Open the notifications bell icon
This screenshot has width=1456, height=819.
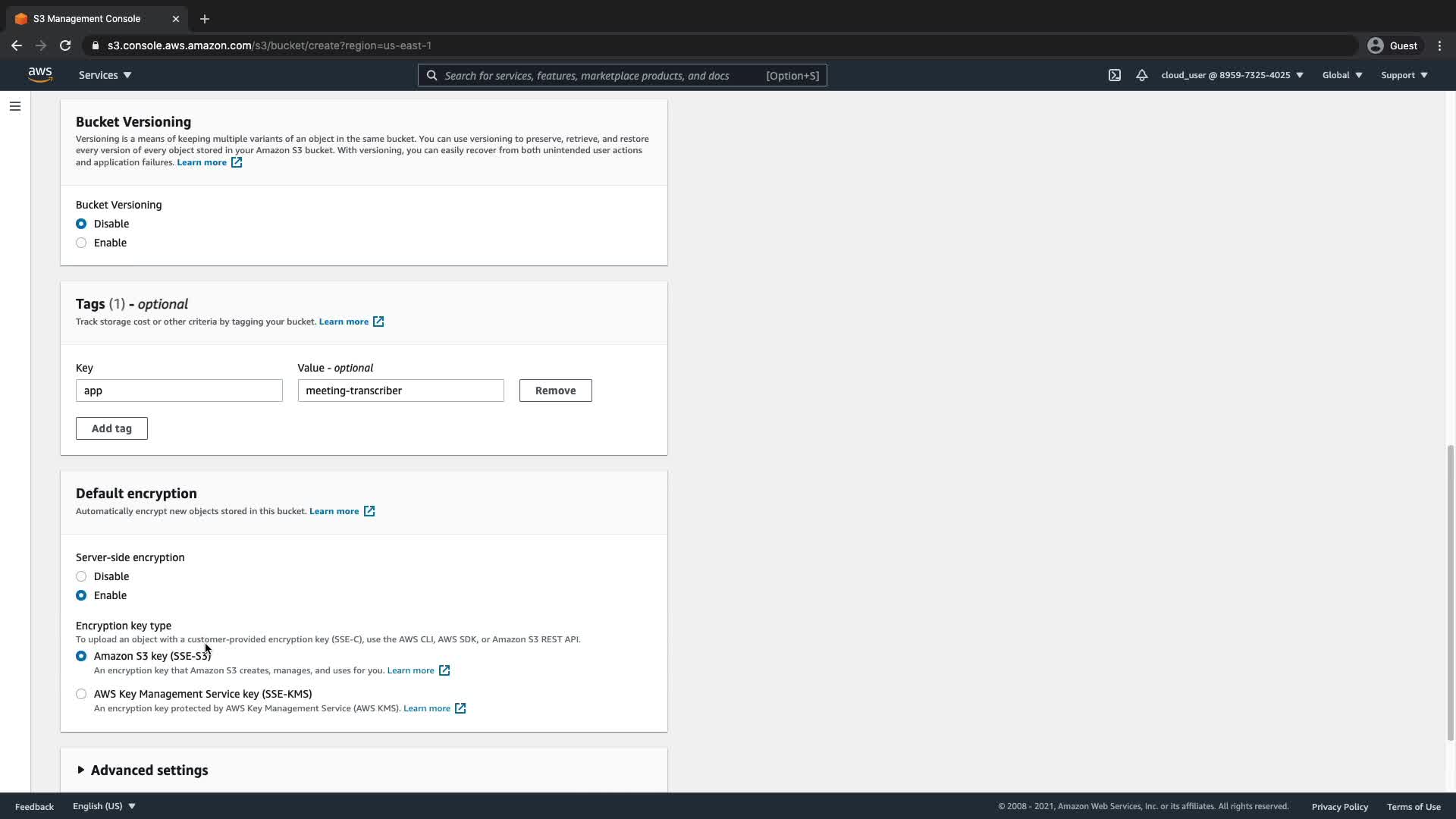(x=1141, y=75)
